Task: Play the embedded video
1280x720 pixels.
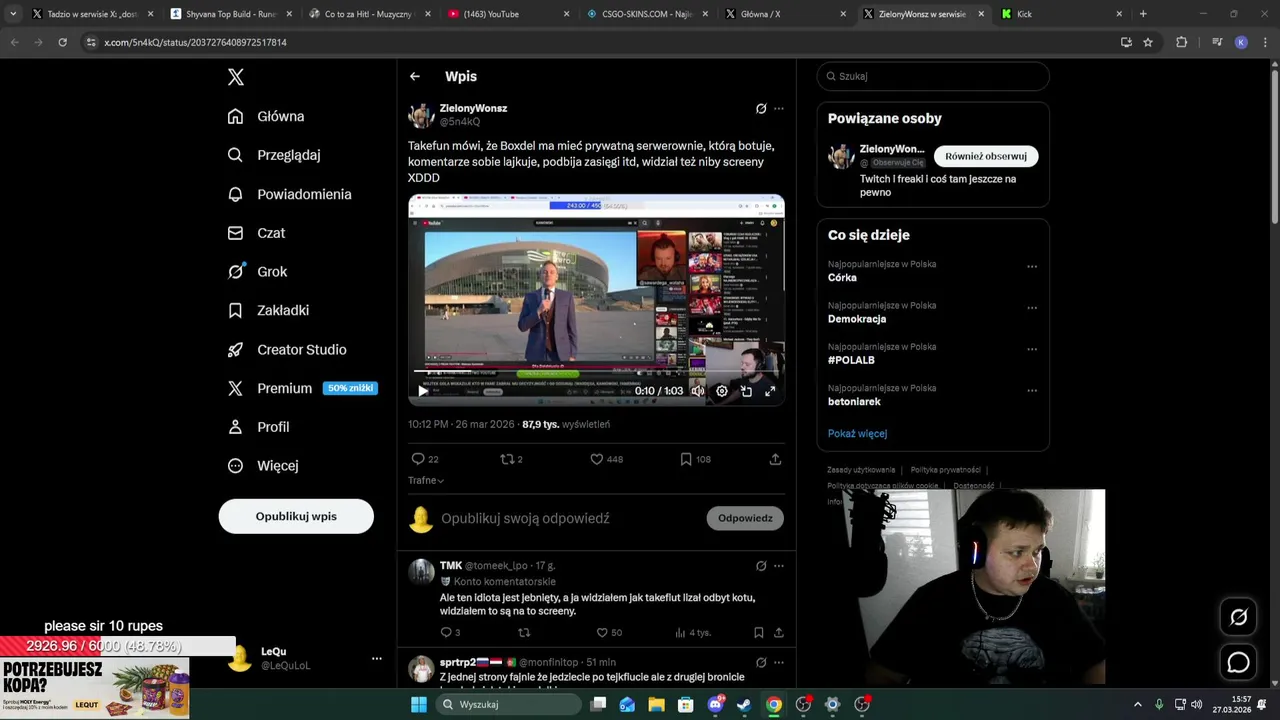Action: click(x=423, y=391)
